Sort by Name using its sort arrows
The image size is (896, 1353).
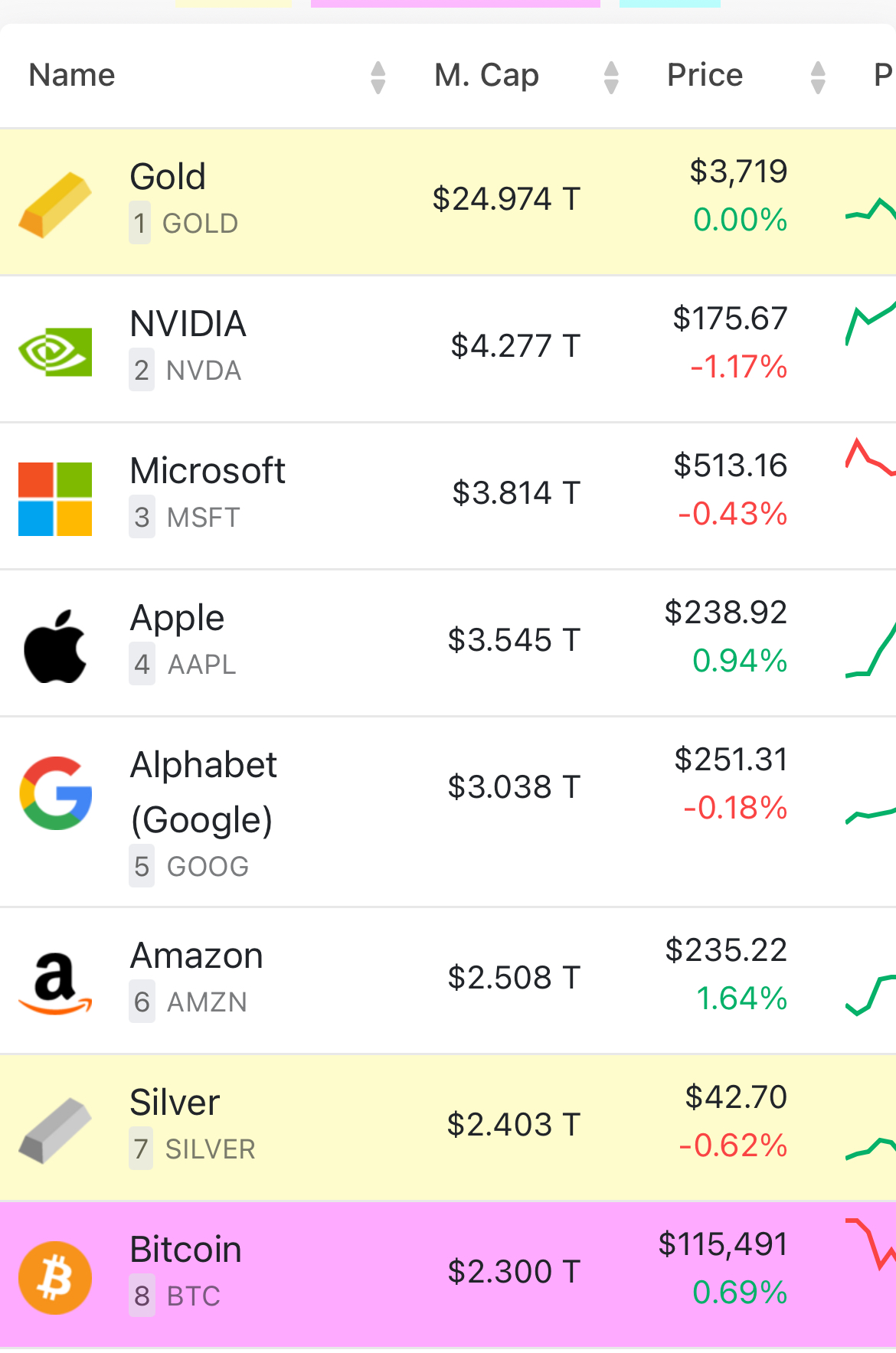point(378,77)
